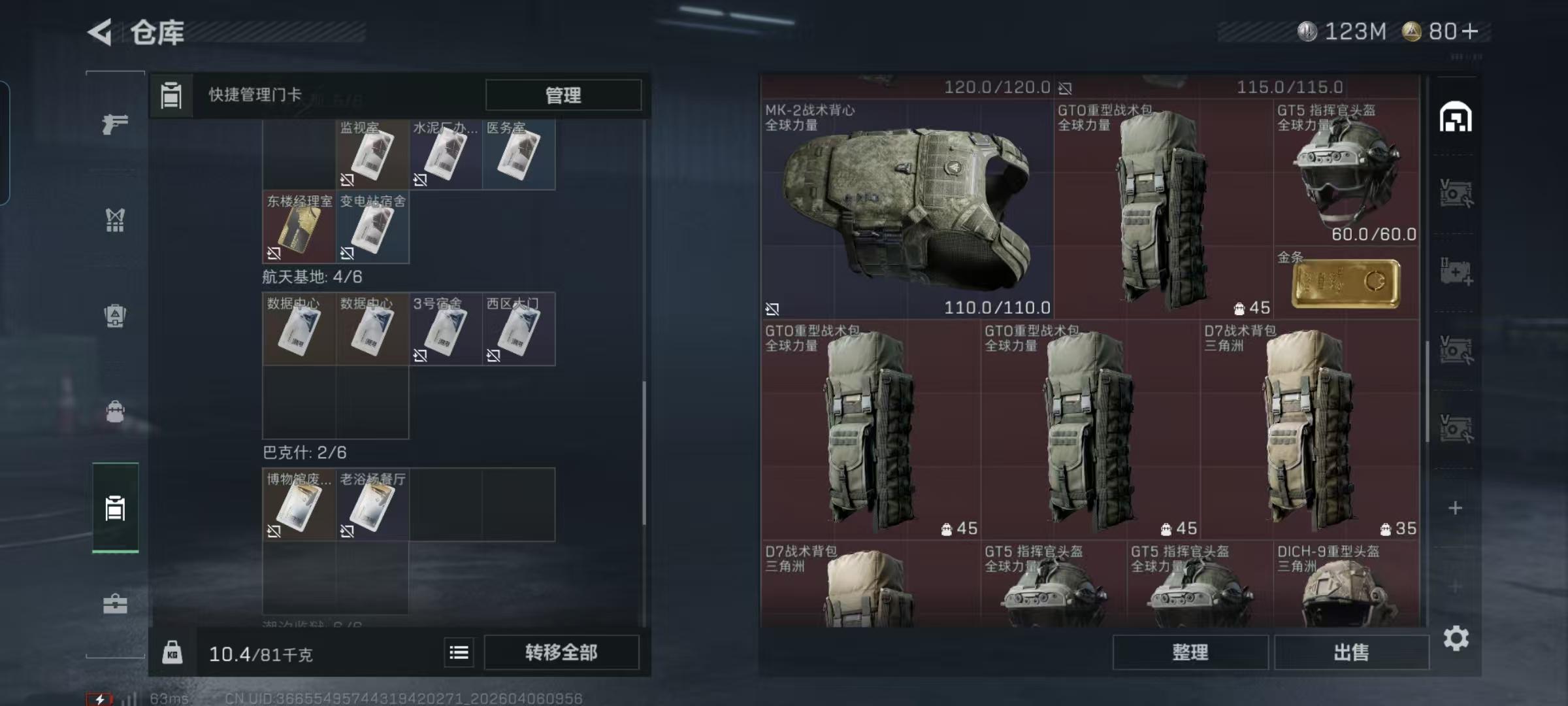Select the 金条 gold bar item

tap(1346, 282)
